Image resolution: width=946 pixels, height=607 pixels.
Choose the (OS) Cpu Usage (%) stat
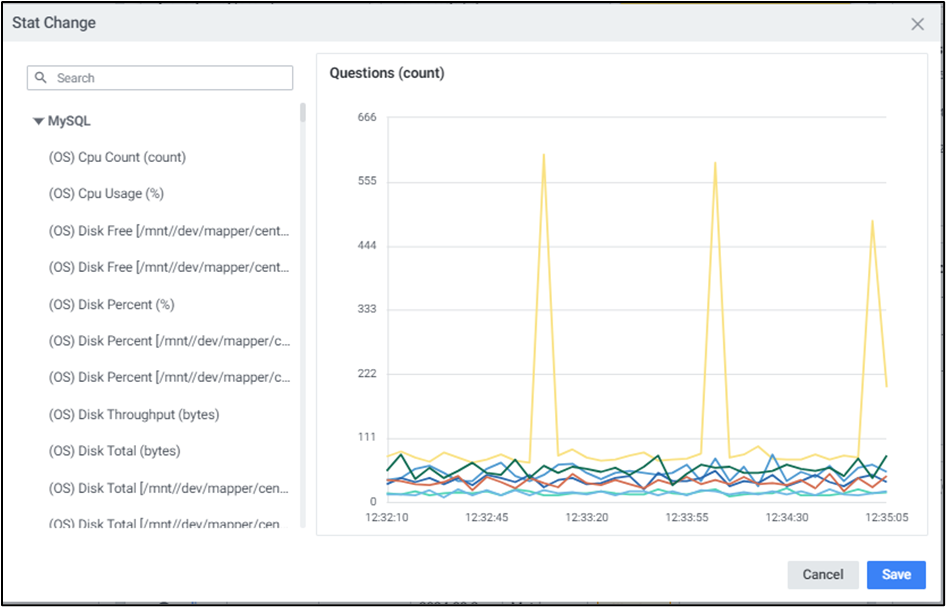(106, 194)
